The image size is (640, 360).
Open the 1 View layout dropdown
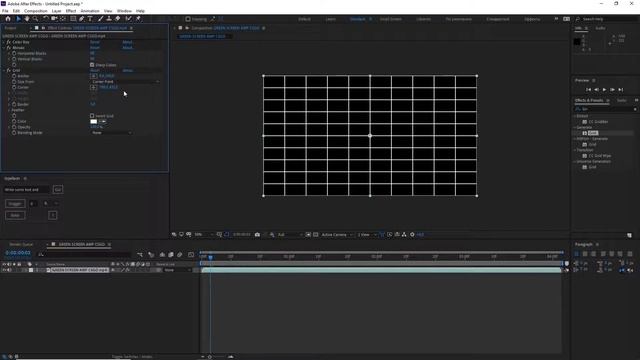click(367, 235)
